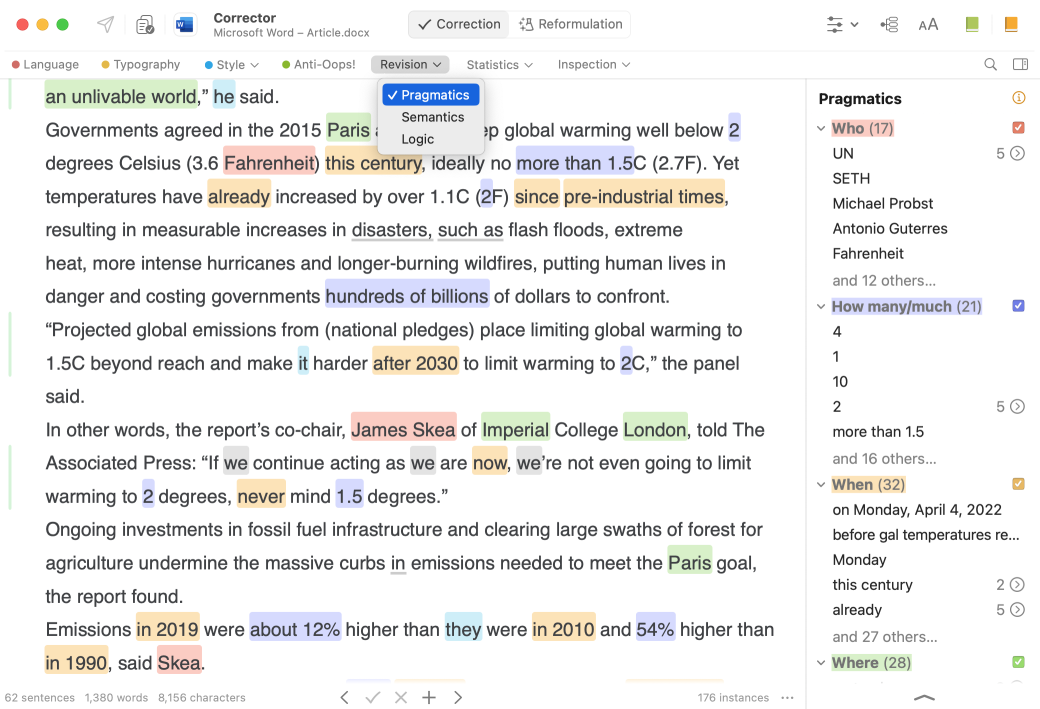Click 'and 12 others...' under Who
The height and width of the screenshot is (709, 1040).
click(x=884, y=280)
